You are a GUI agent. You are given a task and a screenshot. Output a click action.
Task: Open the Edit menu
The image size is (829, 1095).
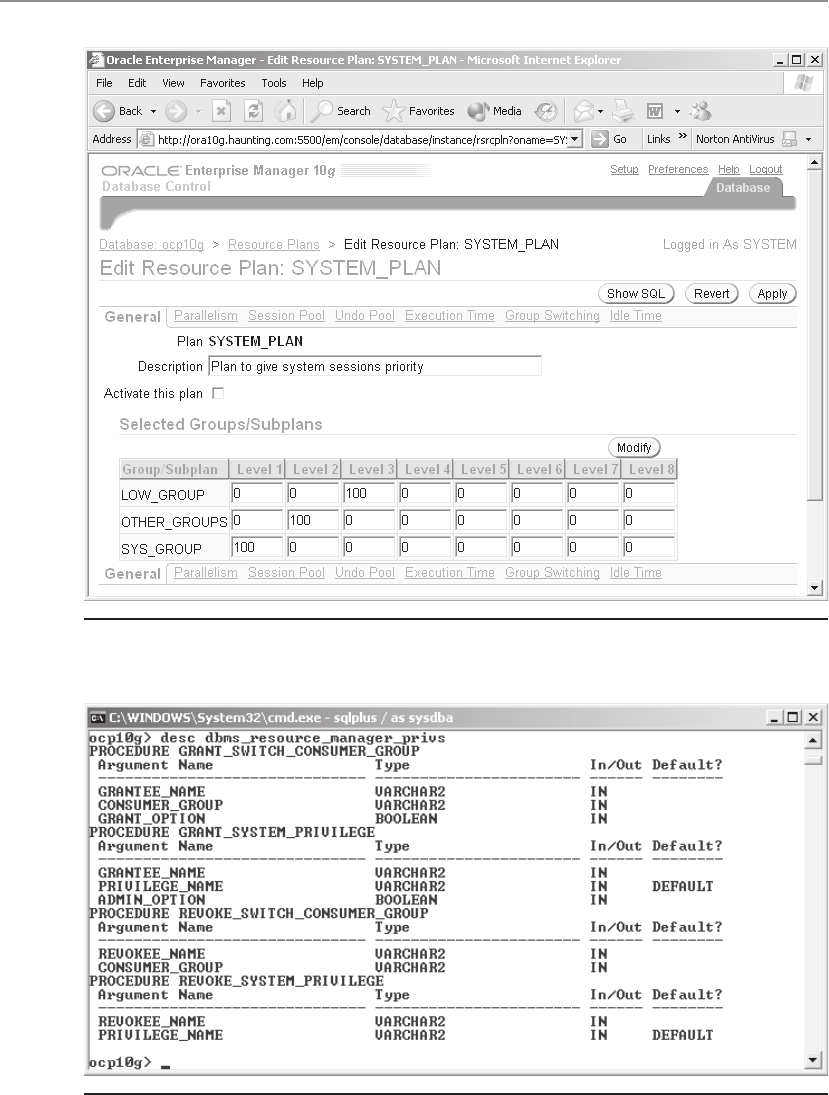pos(137,83)
